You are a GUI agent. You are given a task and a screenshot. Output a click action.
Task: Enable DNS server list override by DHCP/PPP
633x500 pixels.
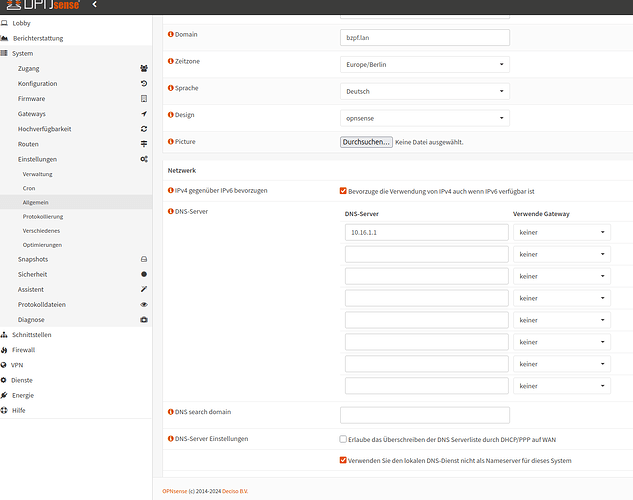click(x=343, y=439)
